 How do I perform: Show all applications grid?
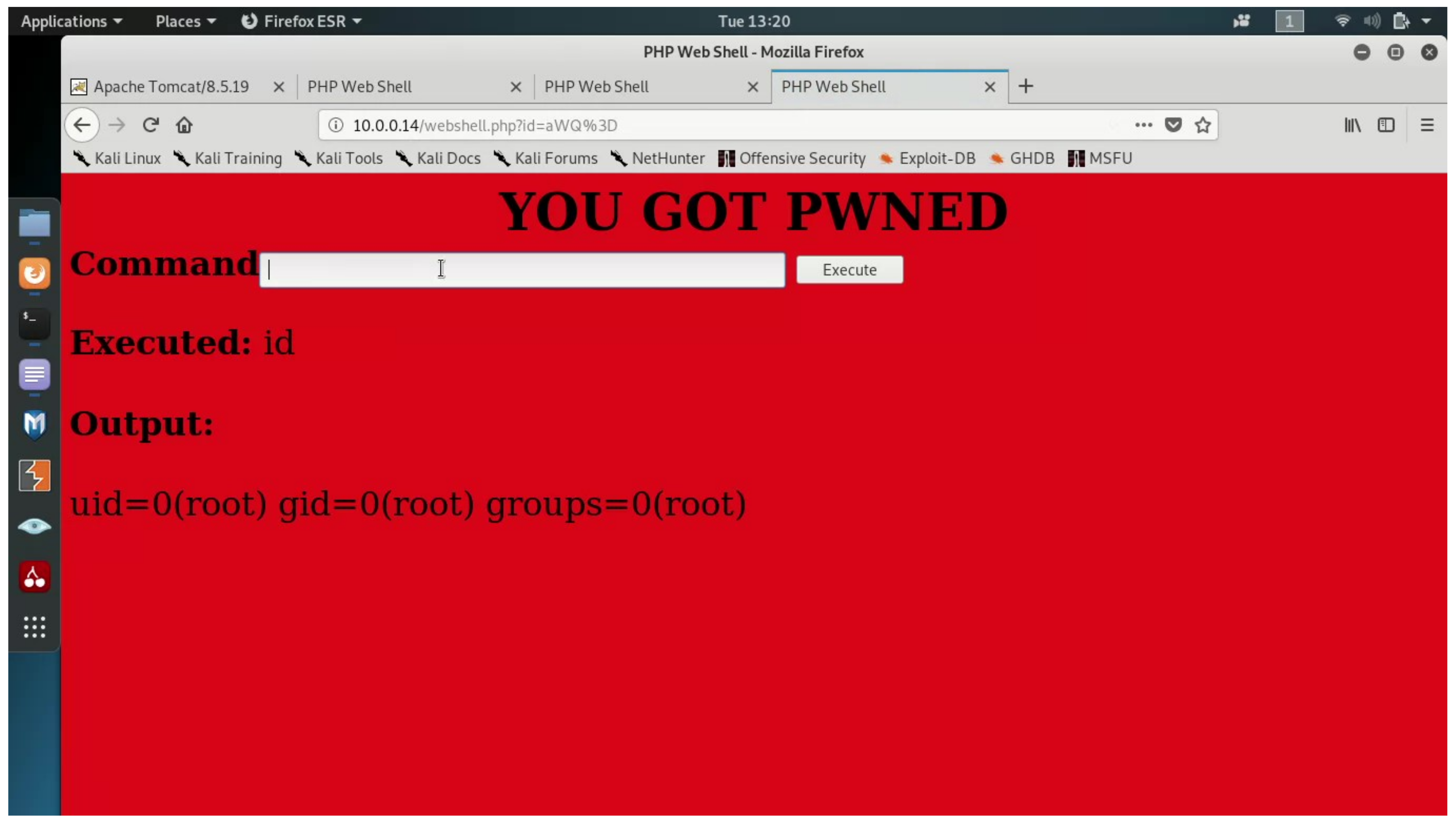coord(35,627)
